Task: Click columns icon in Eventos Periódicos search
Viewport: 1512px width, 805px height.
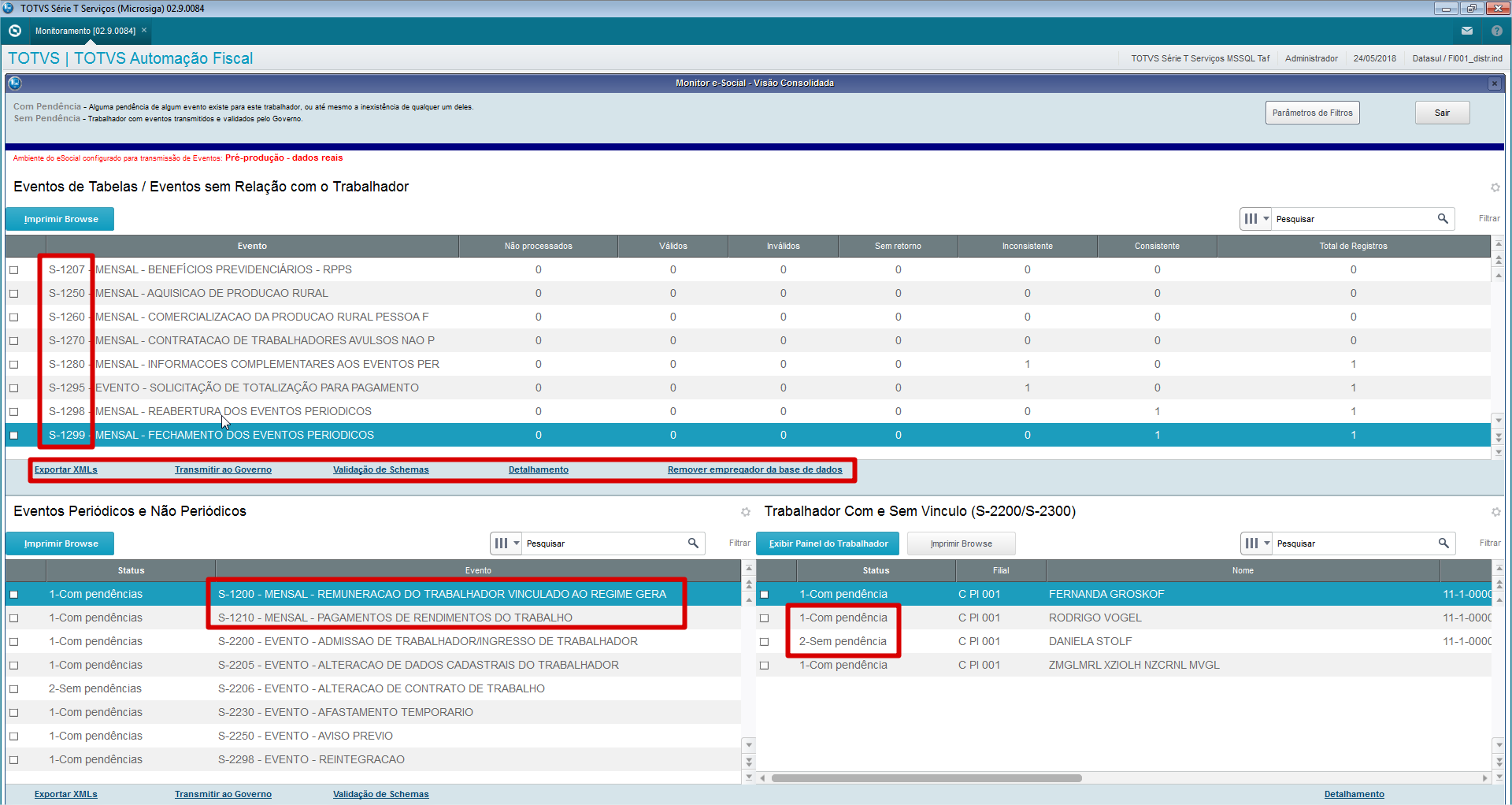Action: tap(501, 543)
